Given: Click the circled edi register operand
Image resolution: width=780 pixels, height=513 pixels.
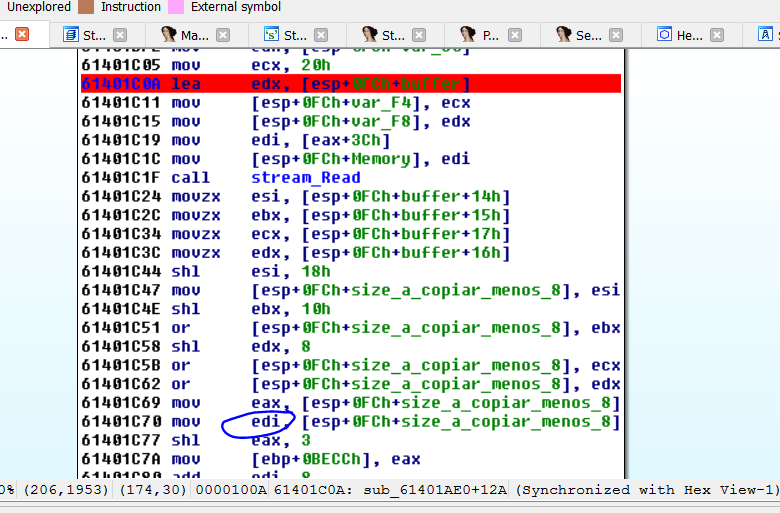Looking at the screenshot, I should point(265,422).
